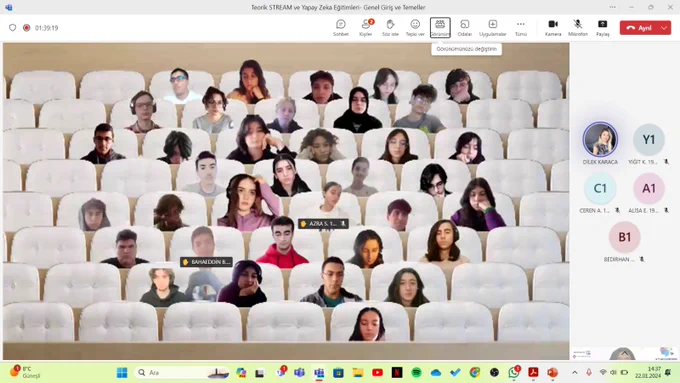Show the Kişiler participants list

coord(366,28)
